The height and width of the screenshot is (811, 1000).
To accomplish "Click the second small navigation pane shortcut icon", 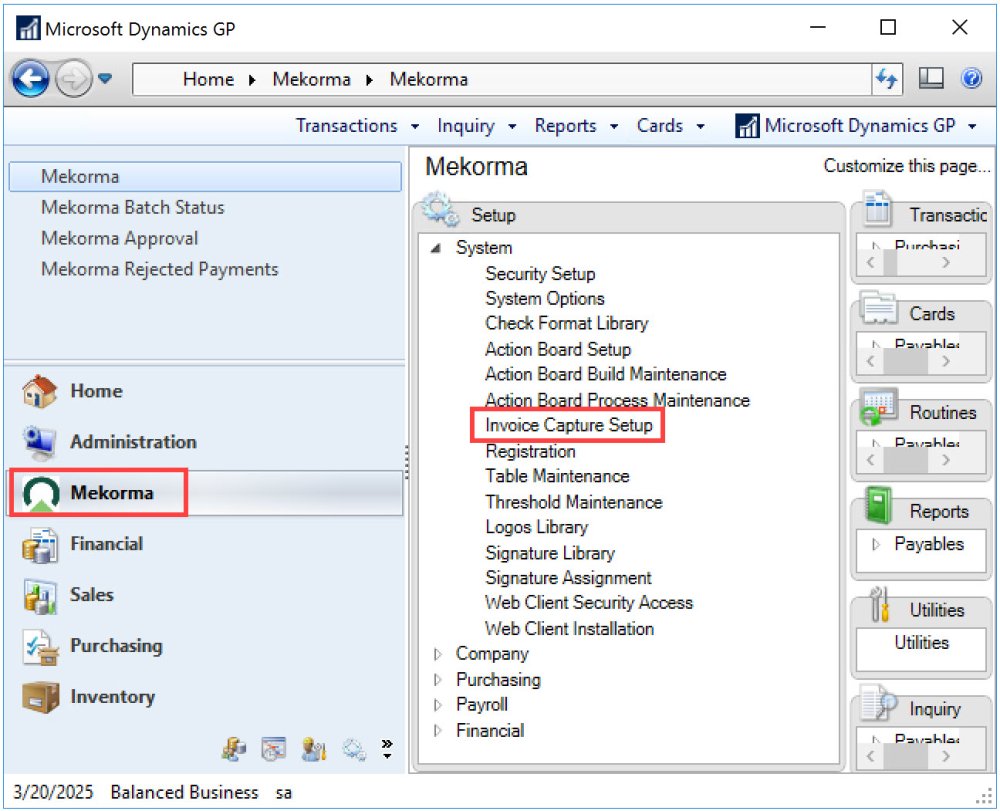I will 274,749.
